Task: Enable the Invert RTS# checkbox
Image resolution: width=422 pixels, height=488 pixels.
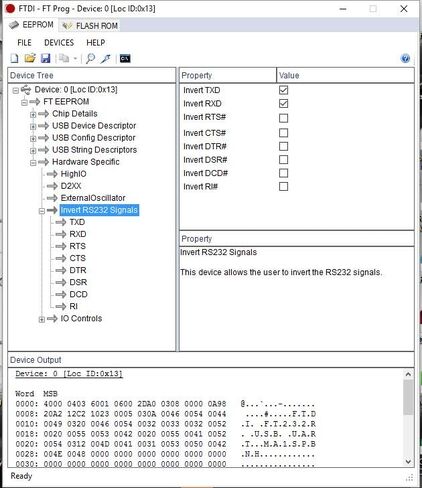Action: click(283, 118)
